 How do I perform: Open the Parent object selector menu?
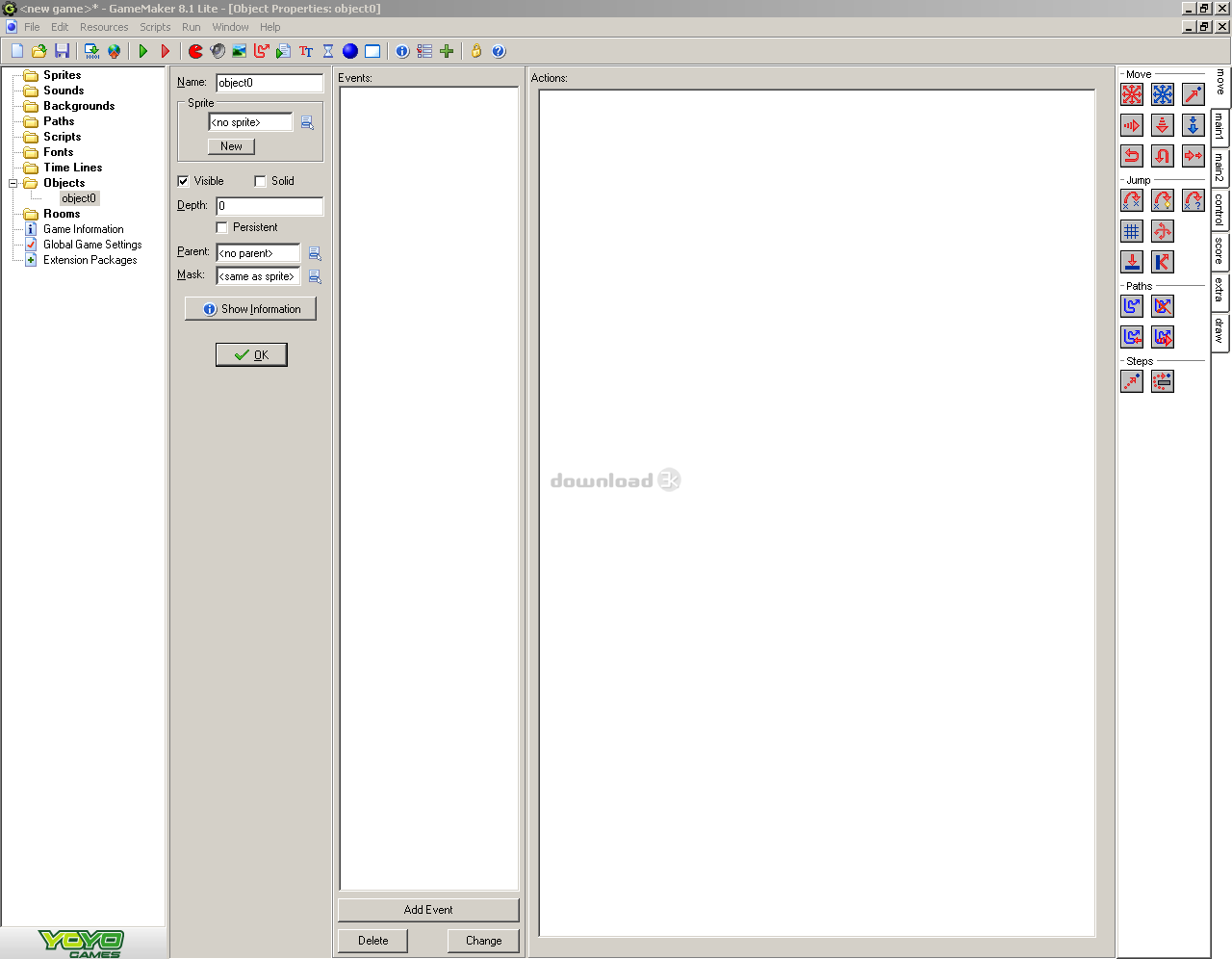(x=315, y=253)
